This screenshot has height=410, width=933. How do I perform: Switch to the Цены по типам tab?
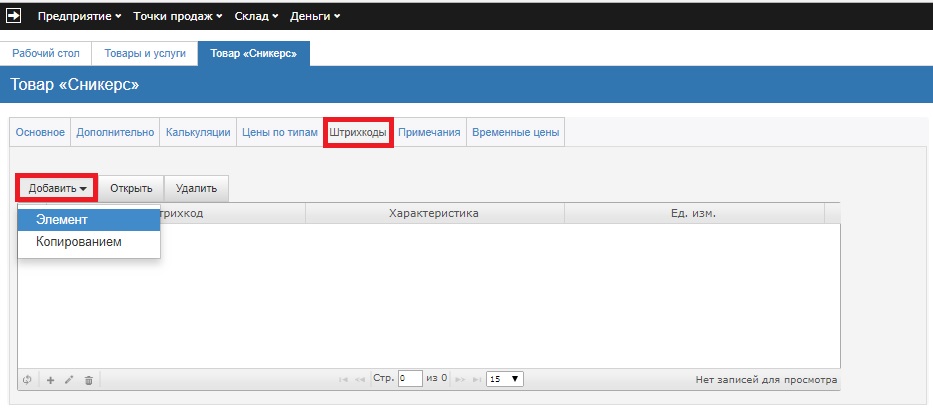pos(279,132)
